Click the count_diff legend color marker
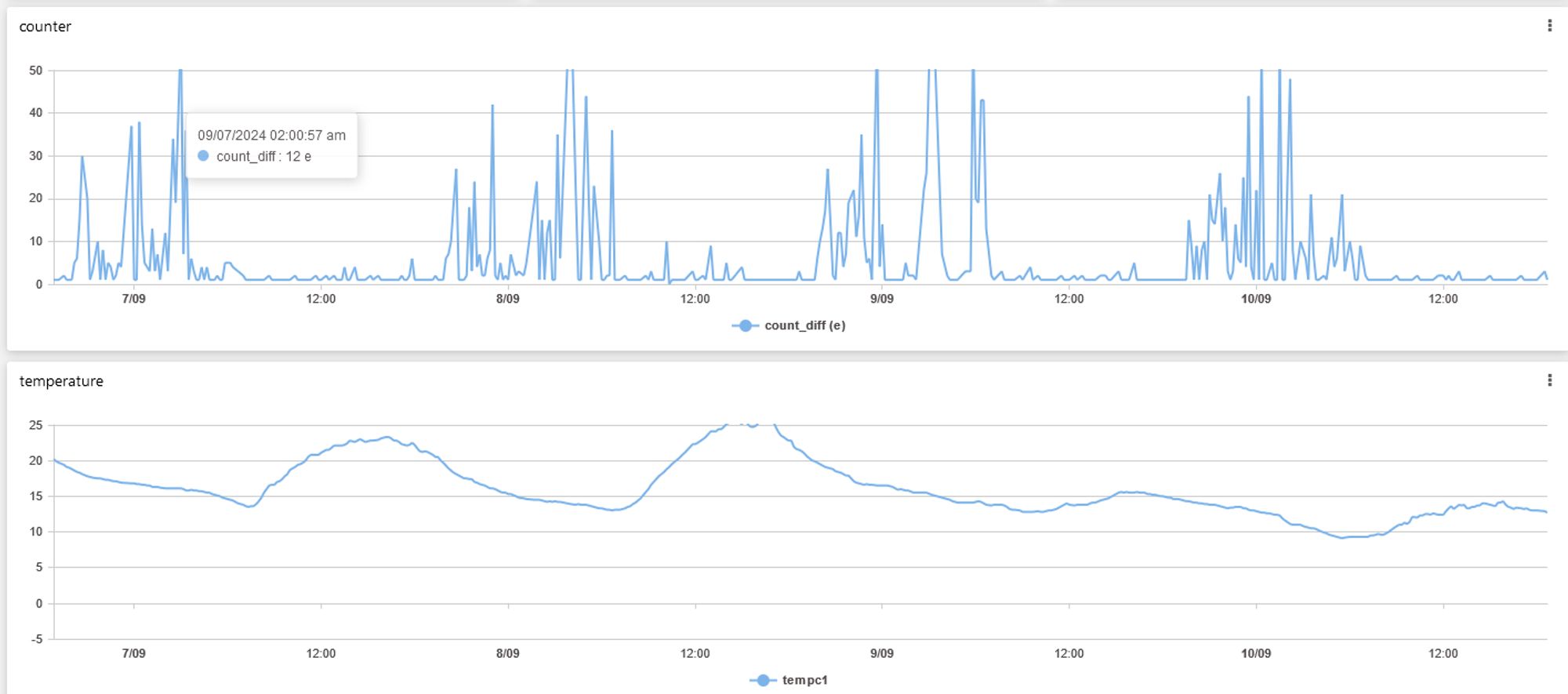 point(746,325)
